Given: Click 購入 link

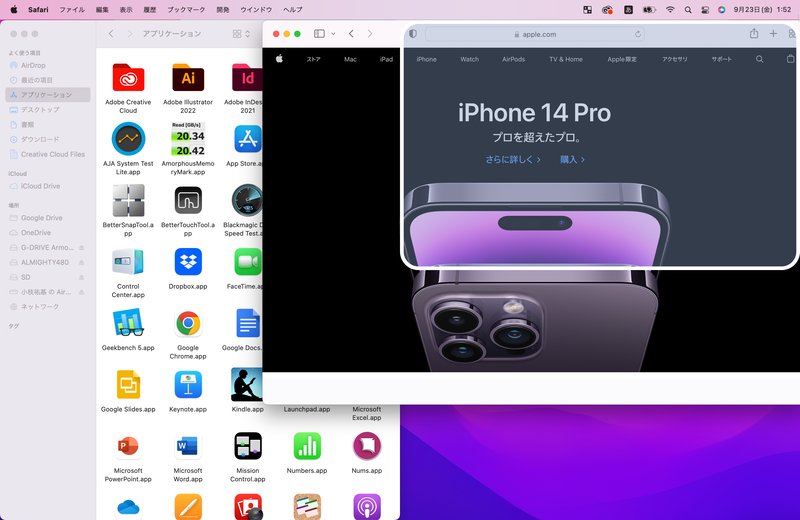Looking at the screenshot, I should [x=572, y=160].
